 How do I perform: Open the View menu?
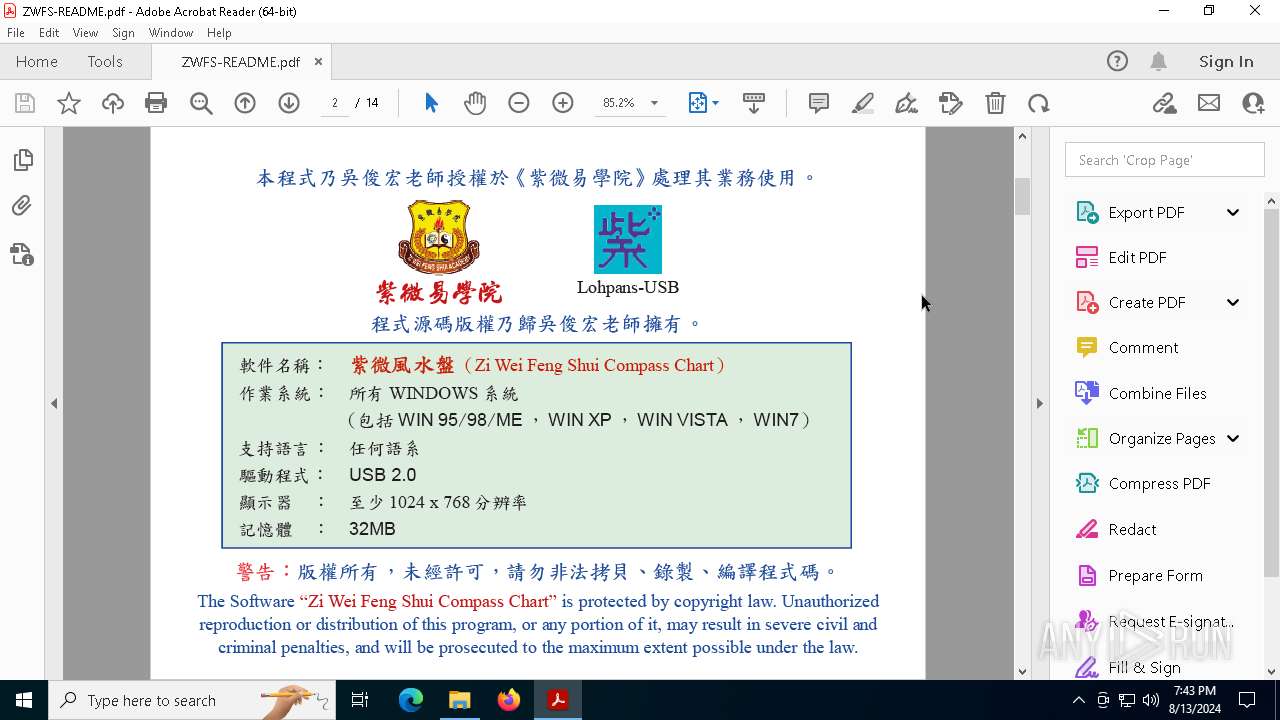[x=85, y=33]
